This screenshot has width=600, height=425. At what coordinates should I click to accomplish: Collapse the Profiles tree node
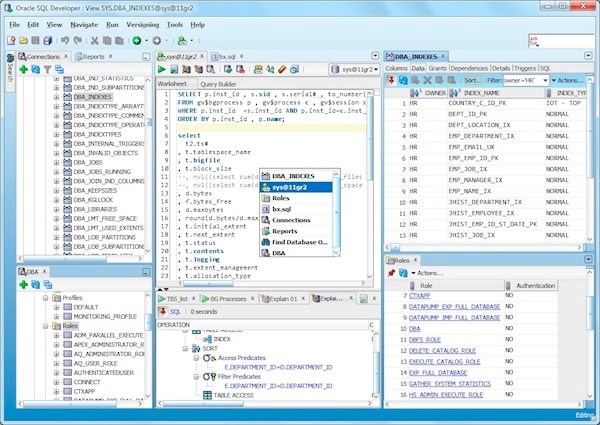tap(45, 298)
